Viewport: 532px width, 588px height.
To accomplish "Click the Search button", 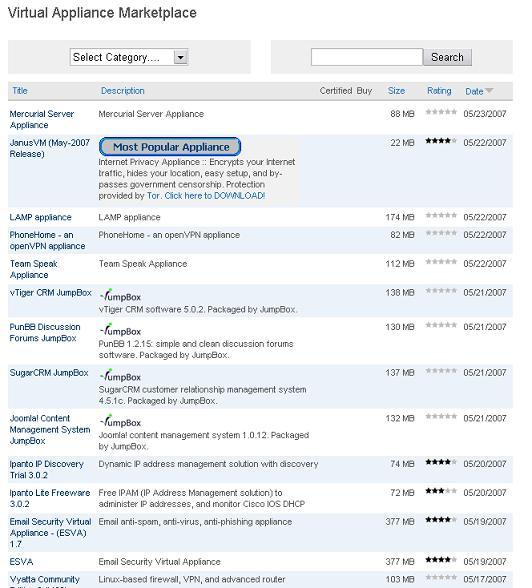I will tap(447, 57).
